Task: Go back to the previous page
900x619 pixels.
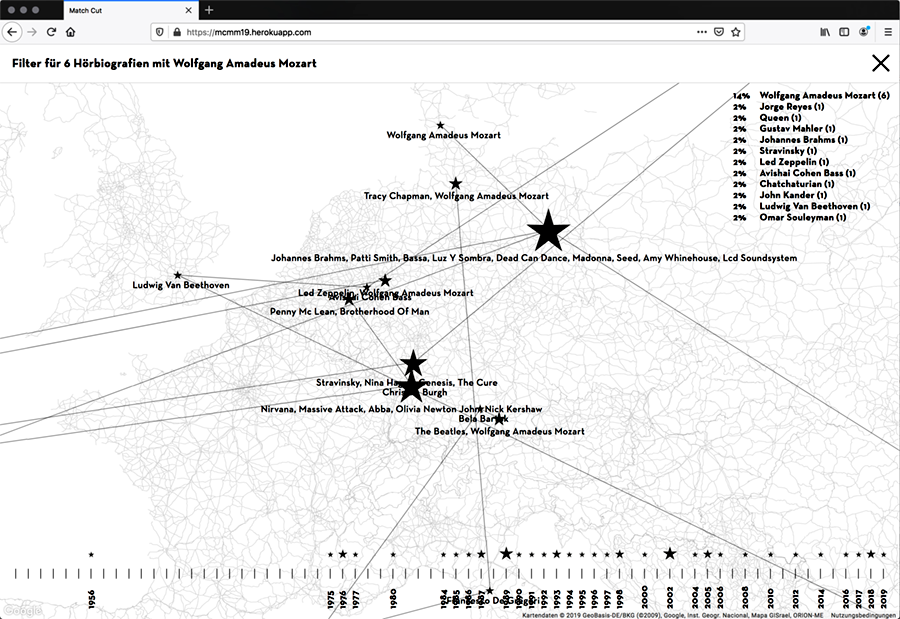Action: [x=13, y=32]
